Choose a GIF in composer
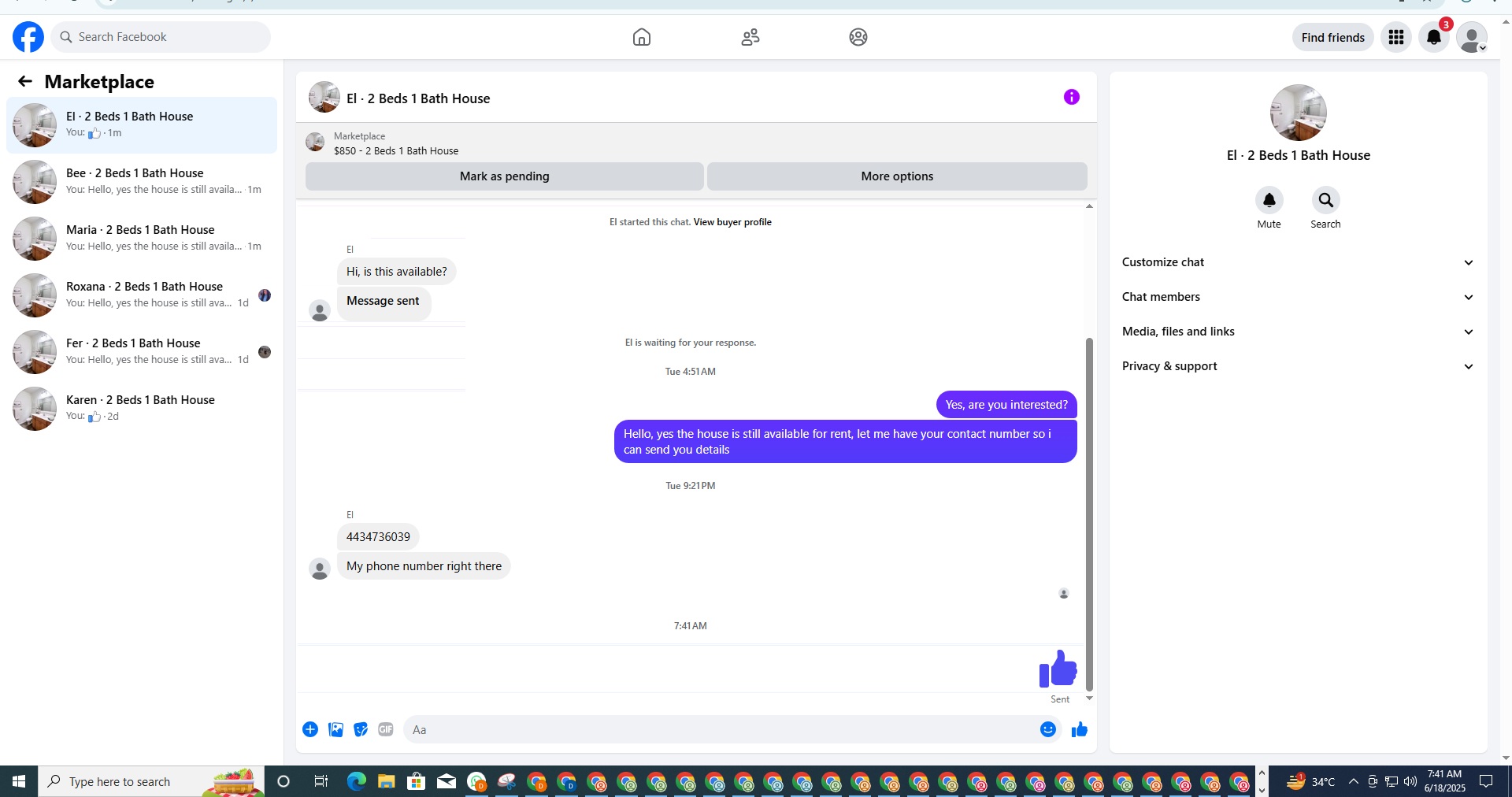This screenshot has height=797, width=1512. [x=386, y=729]
